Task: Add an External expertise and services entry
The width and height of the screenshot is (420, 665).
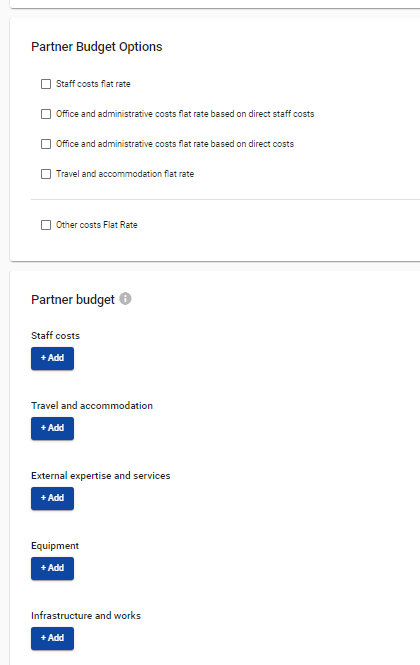Action: tap(52, 498)
